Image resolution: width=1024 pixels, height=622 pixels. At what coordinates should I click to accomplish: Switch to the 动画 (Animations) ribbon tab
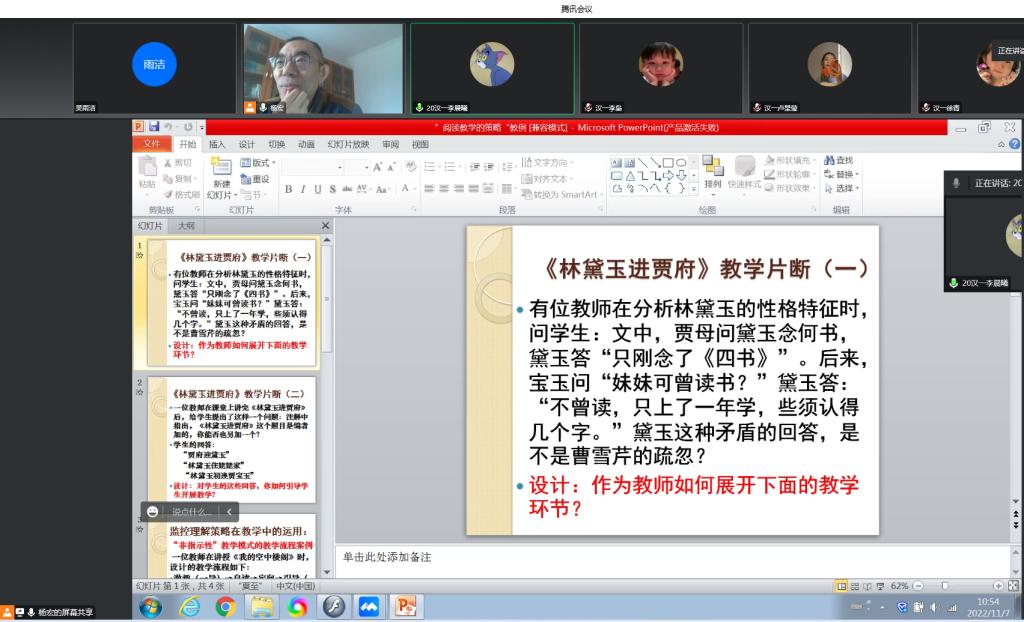306,144
